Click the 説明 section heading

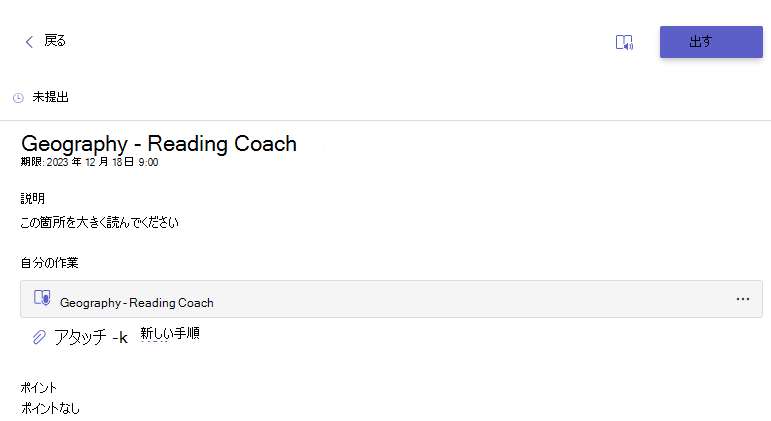point(33,198)
